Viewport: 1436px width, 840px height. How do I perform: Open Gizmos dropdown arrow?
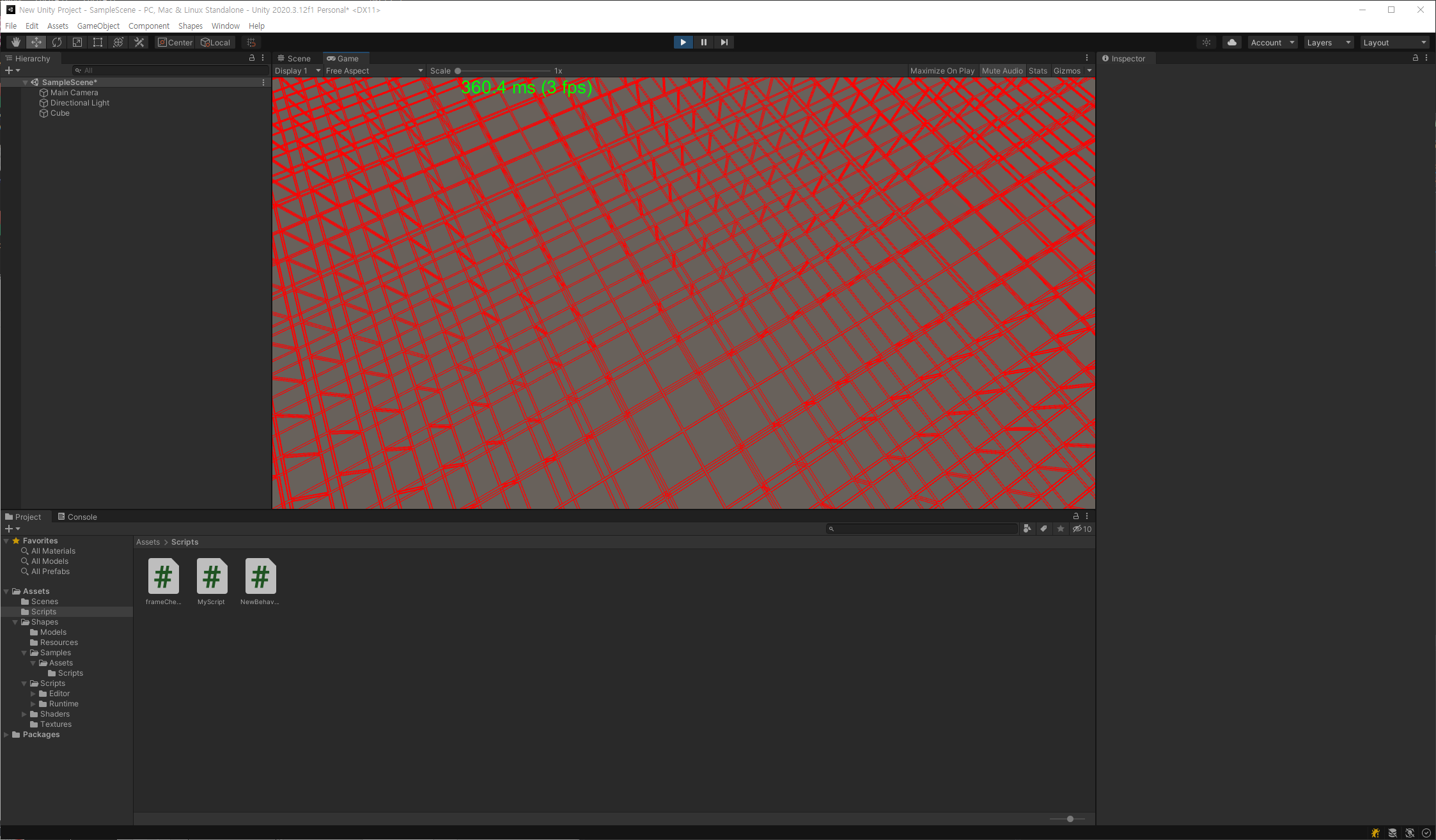pyautogui.click(x=1089, y=71)
